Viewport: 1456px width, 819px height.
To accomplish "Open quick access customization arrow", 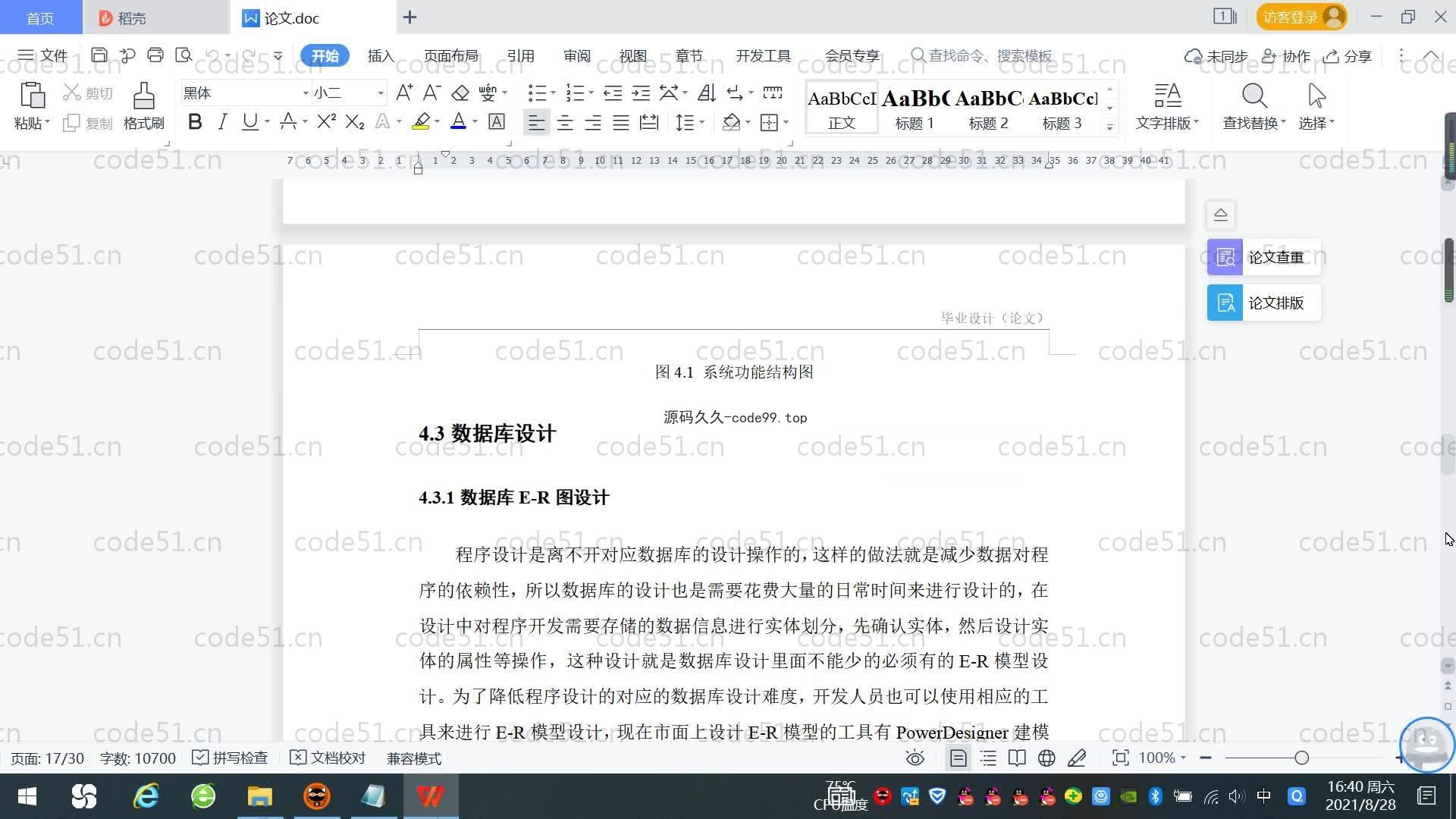I will 278,55.
